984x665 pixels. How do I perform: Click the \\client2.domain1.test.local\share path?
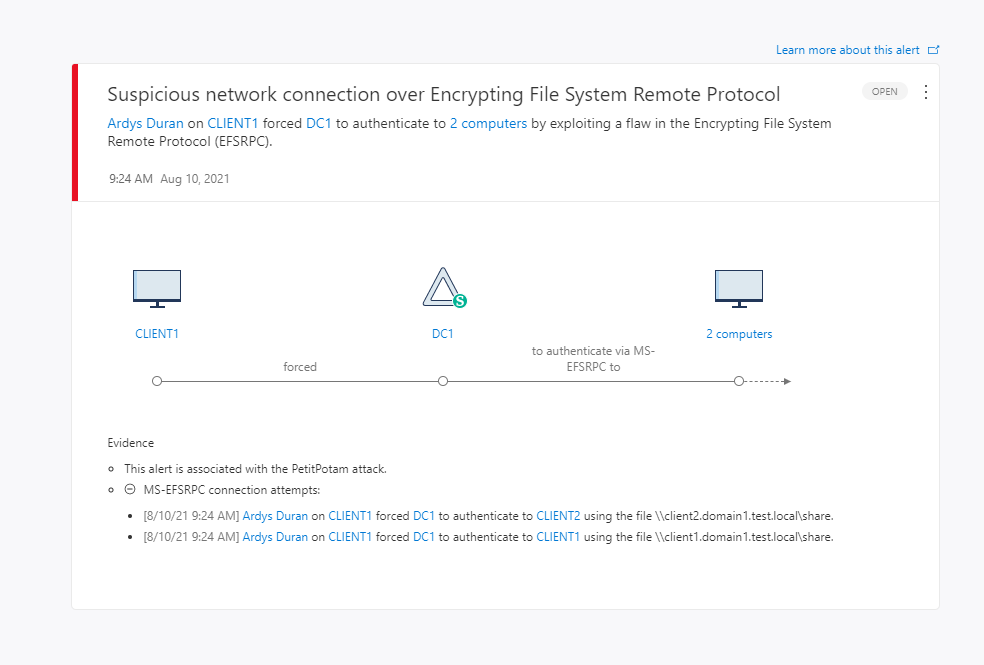pyautogui.click(x=744, y=516)
